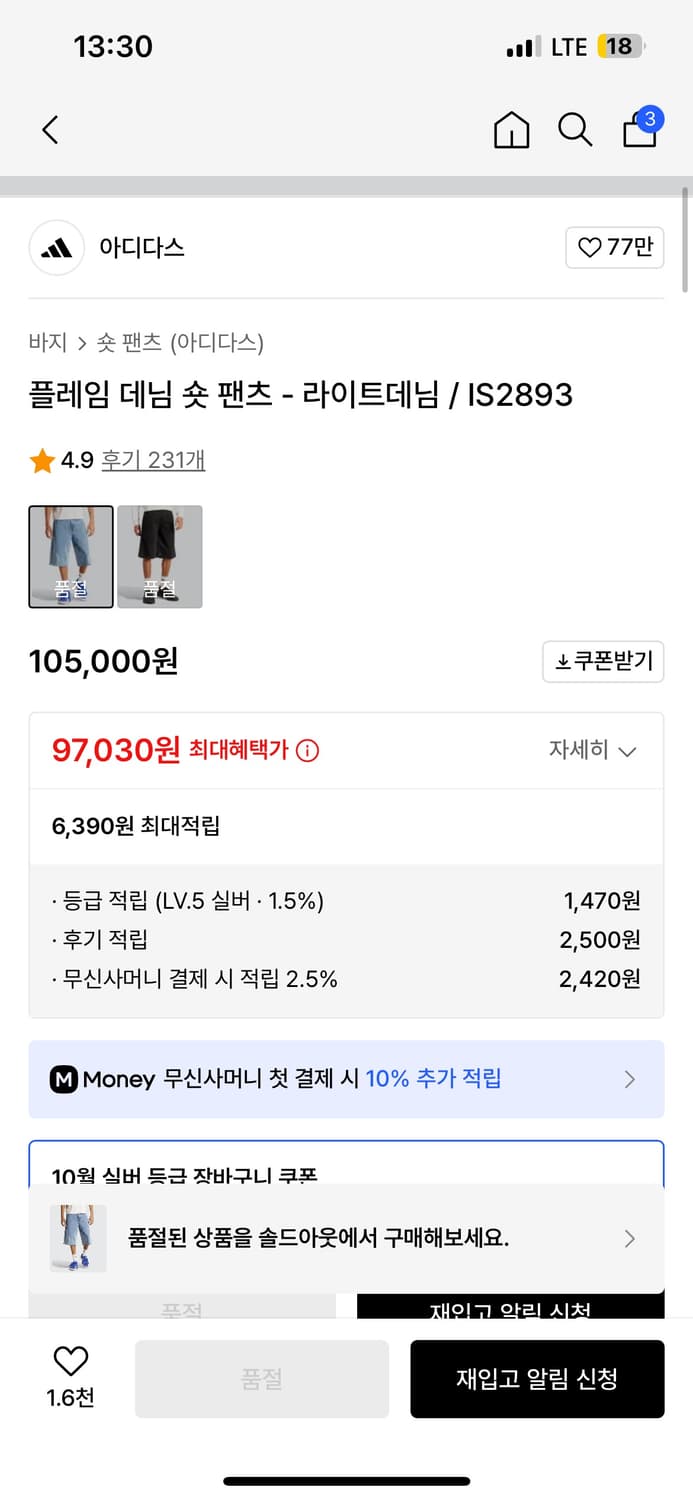
Task: Open the shopping bag cart
Action: tap(640, 130)
